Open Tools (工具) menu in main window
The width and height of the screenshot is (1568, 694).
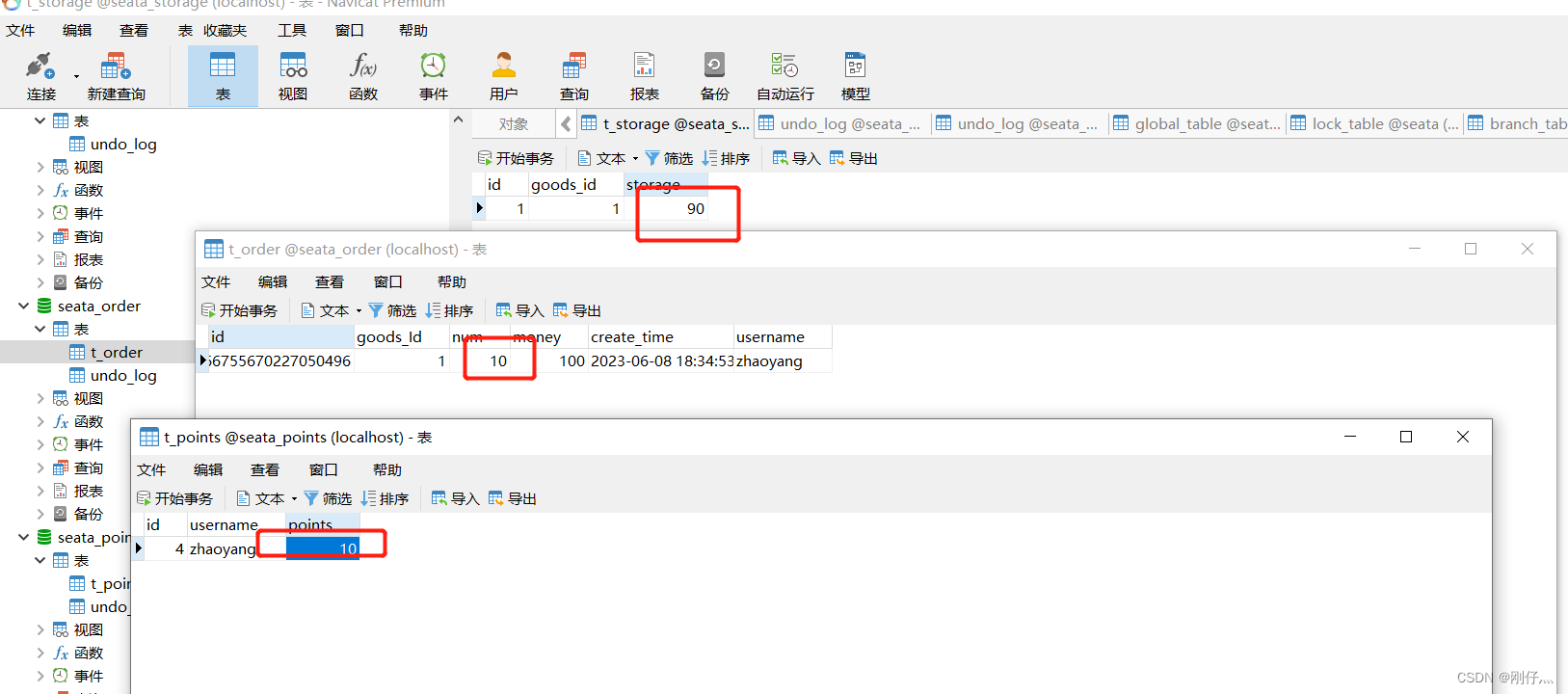(292, 31)
